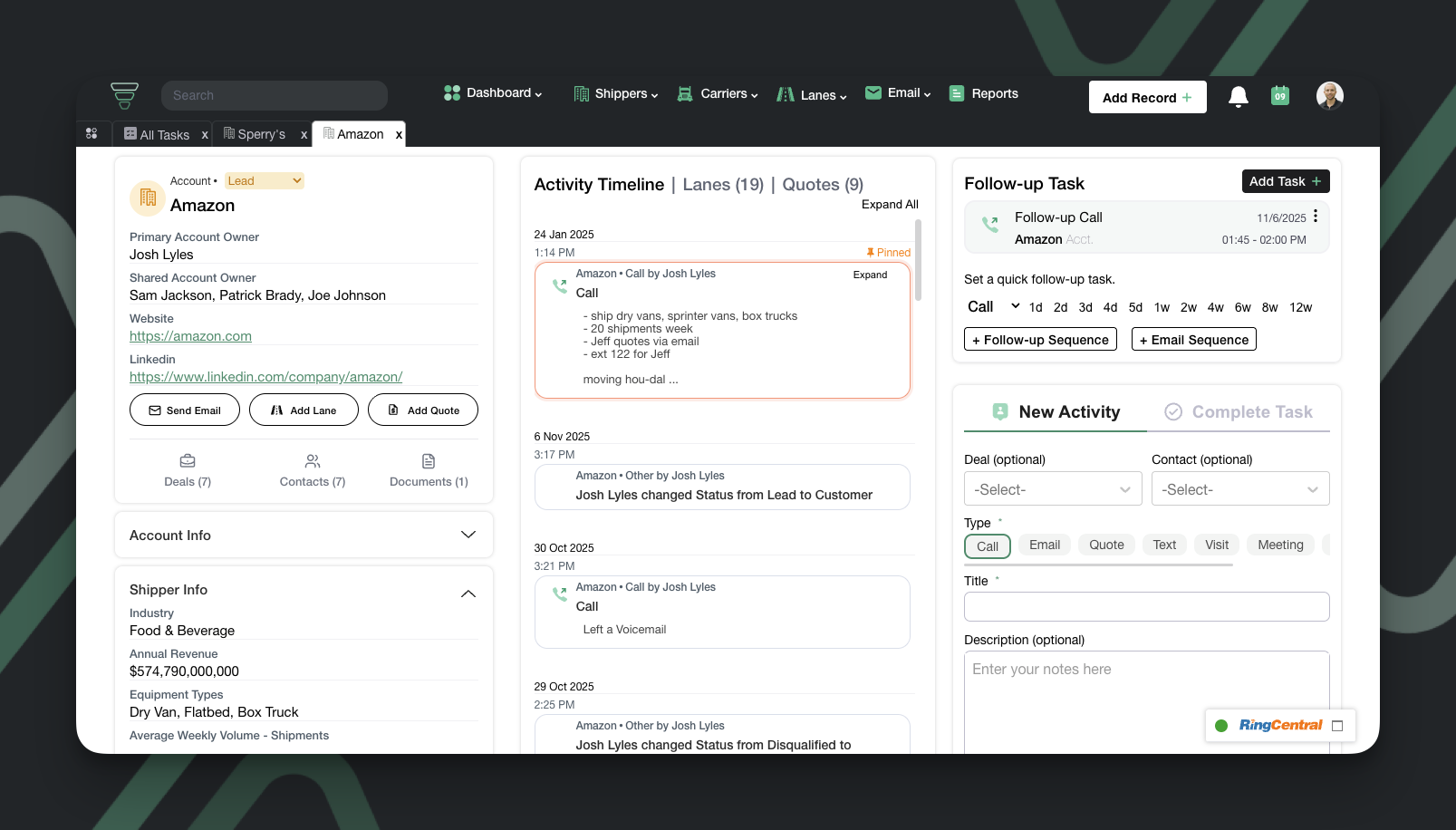Open the Contact select dropdown
The height and width of the screenshot is (830, 1456).
click(x=1240, y=488)
